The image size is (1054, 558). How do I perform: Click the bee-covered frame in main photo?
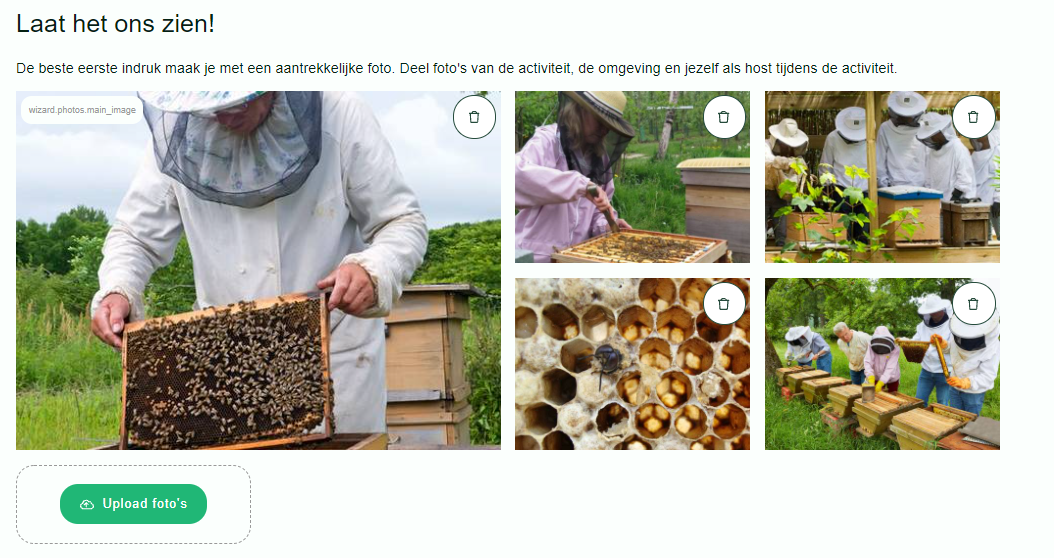226,372
